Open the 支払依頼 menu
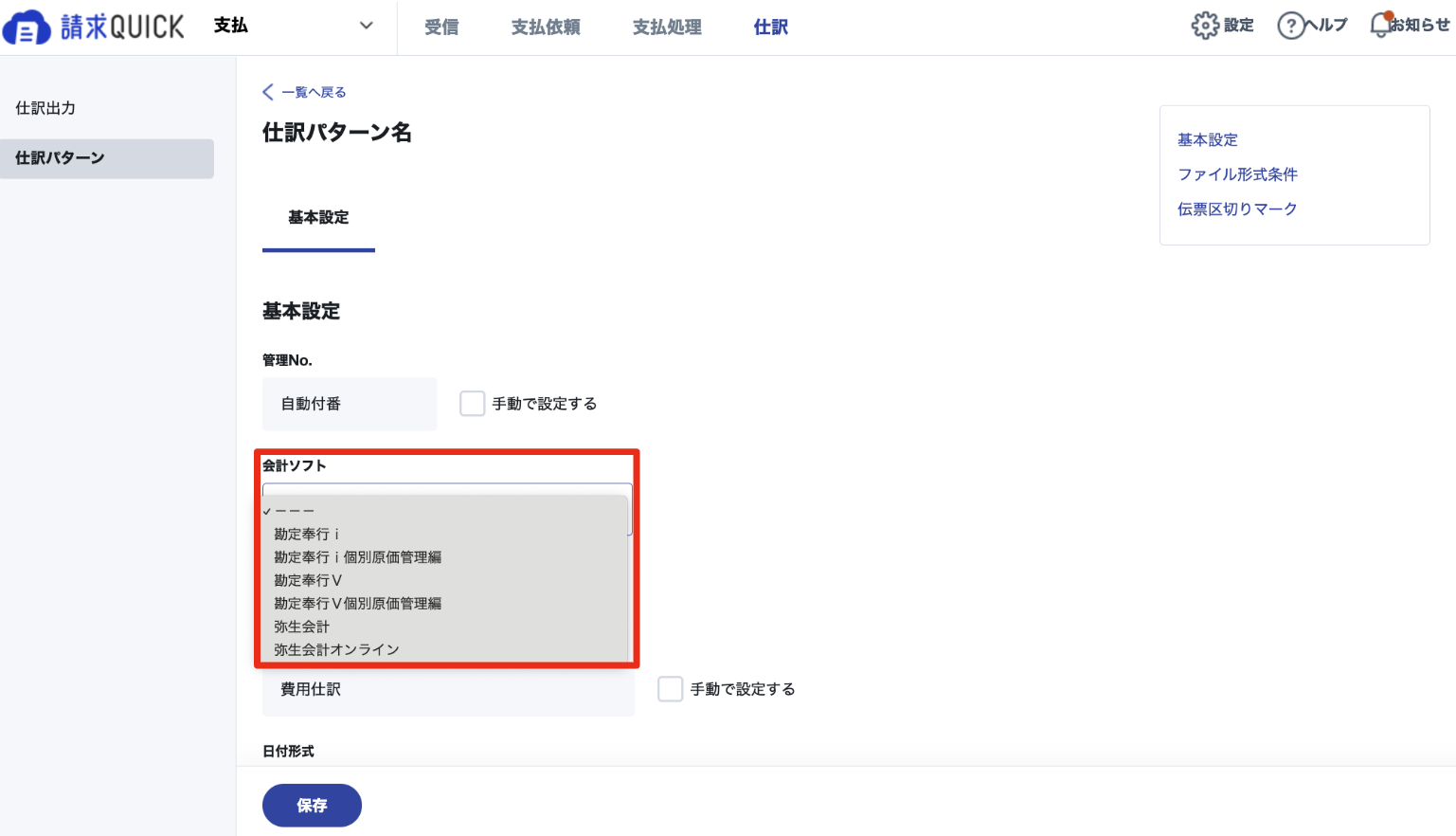 point(546,27)
